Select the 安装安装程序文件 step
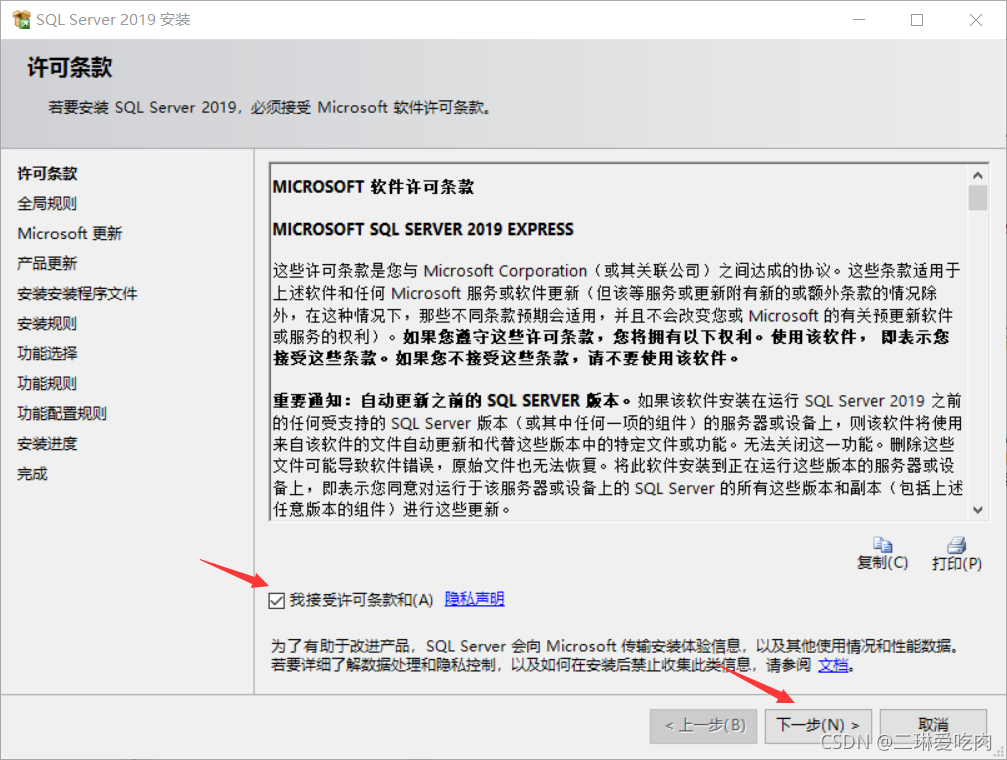The image size is (1007, 760). [77, 294]
